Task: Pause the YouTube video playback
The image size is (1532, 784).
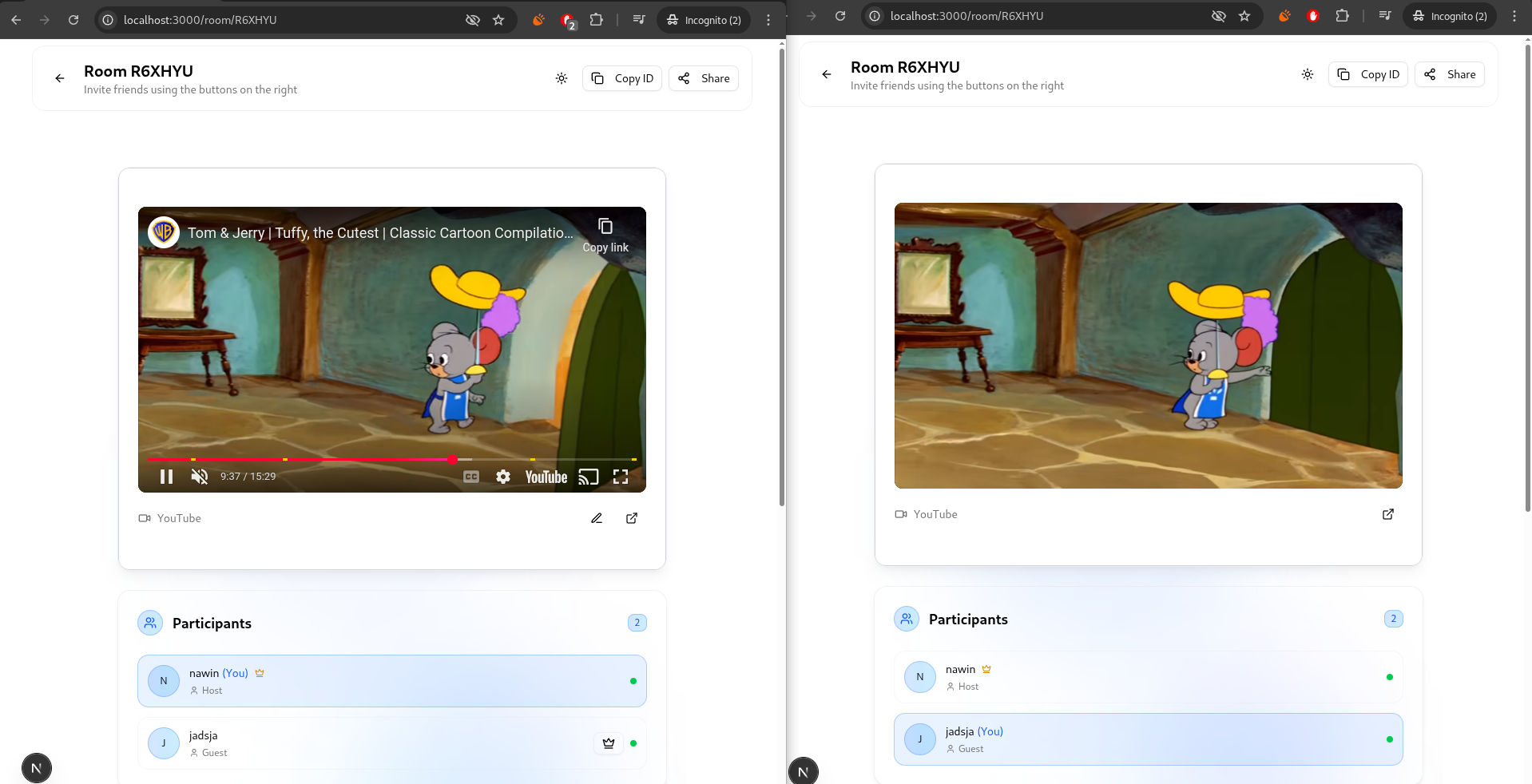Action: 166,477
